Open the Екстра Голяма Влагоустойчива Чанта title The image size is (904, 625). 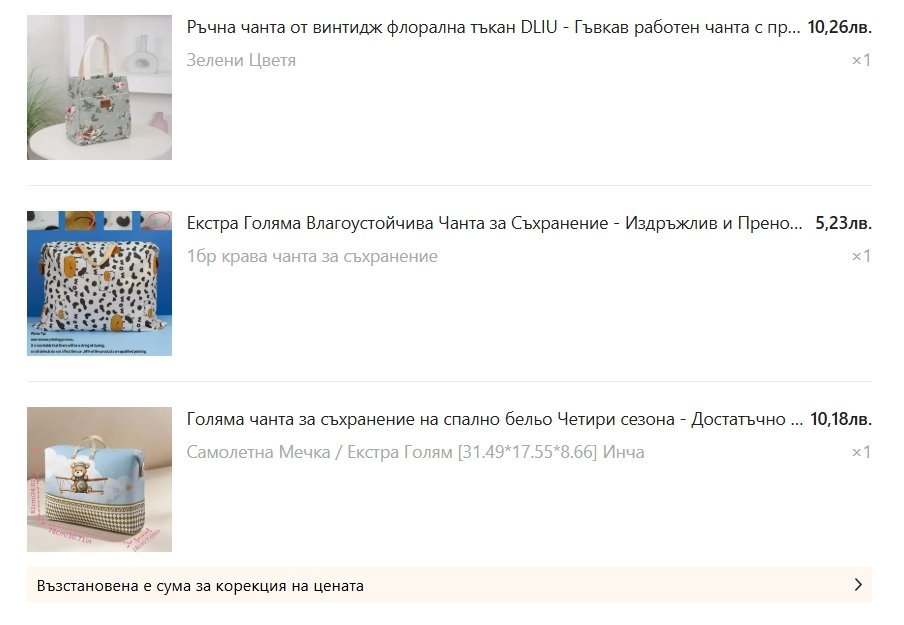(x=494, y=223)
